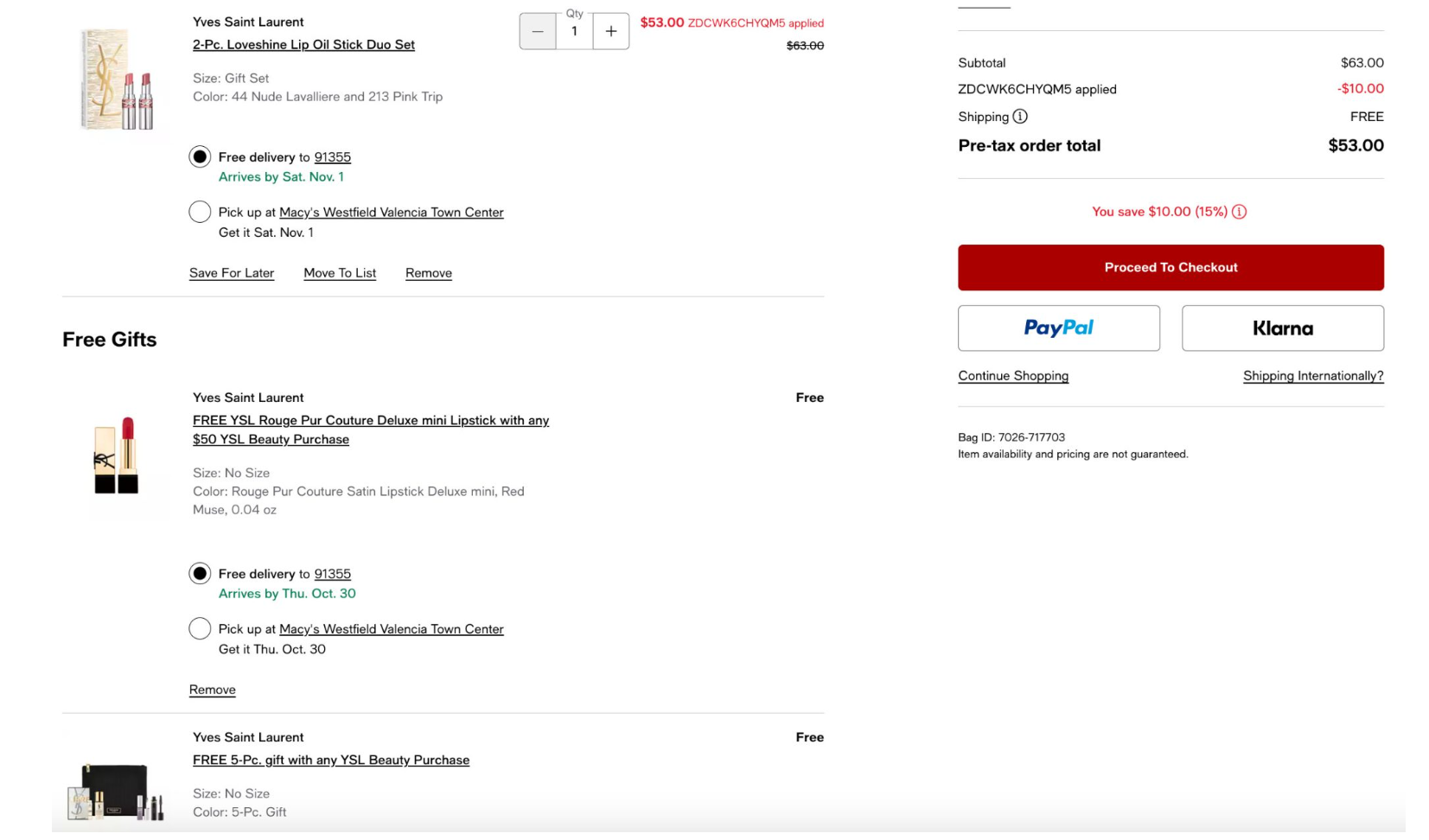Select store pickup for the free mini Lipstick

(200, 629)
